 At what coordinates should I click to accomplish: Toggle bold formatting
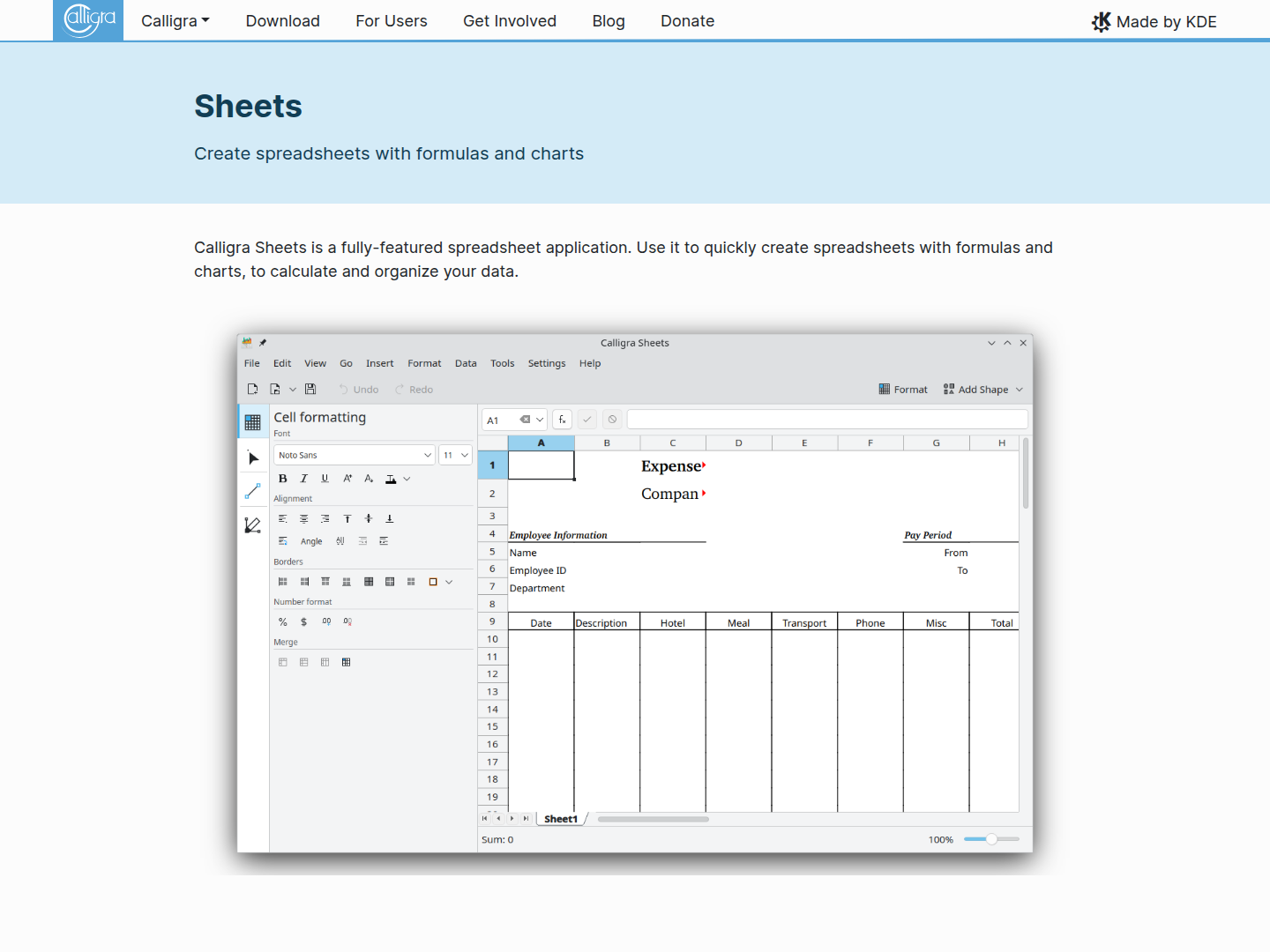tap(283, 479)
